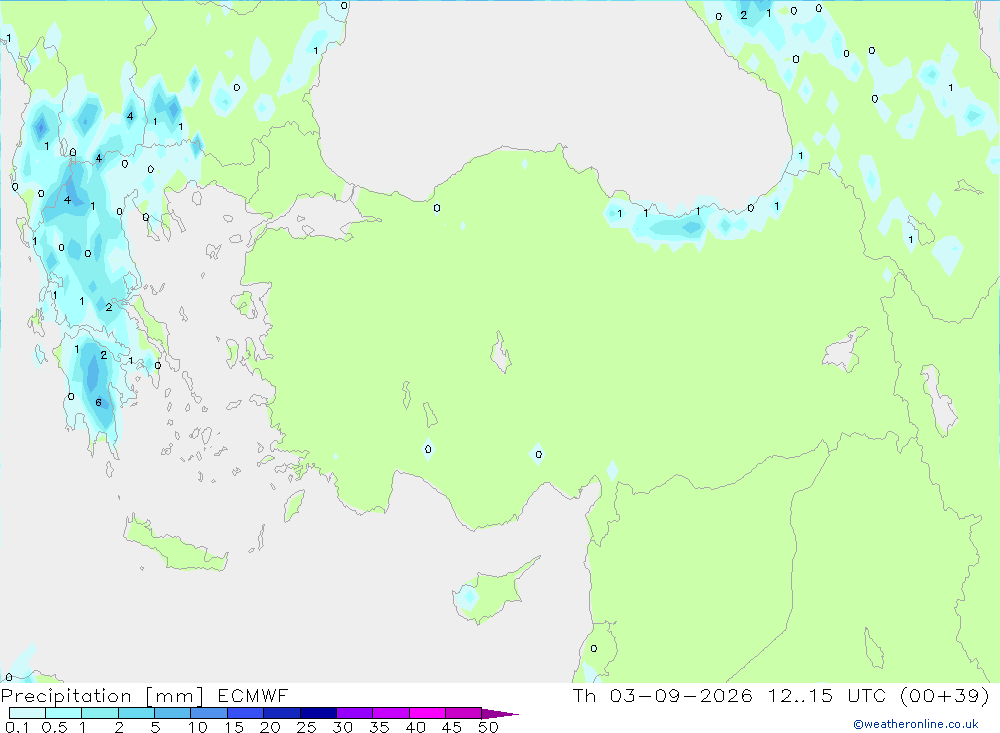Screen dimensions: 1000x733
Task: Click the Th 03-09-2026 date label
Action: 663,695
